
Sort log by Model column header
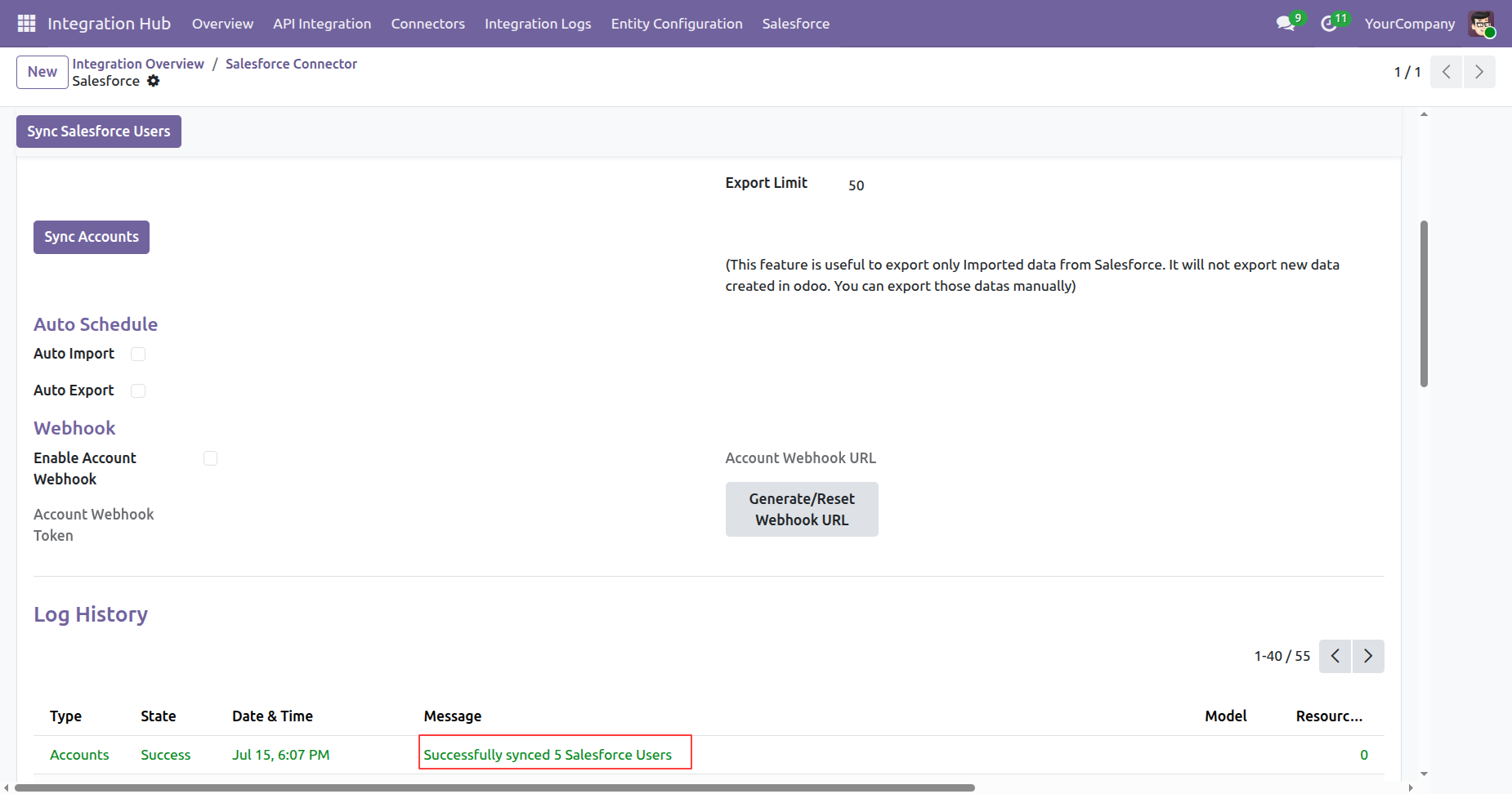pos(1225,716)
